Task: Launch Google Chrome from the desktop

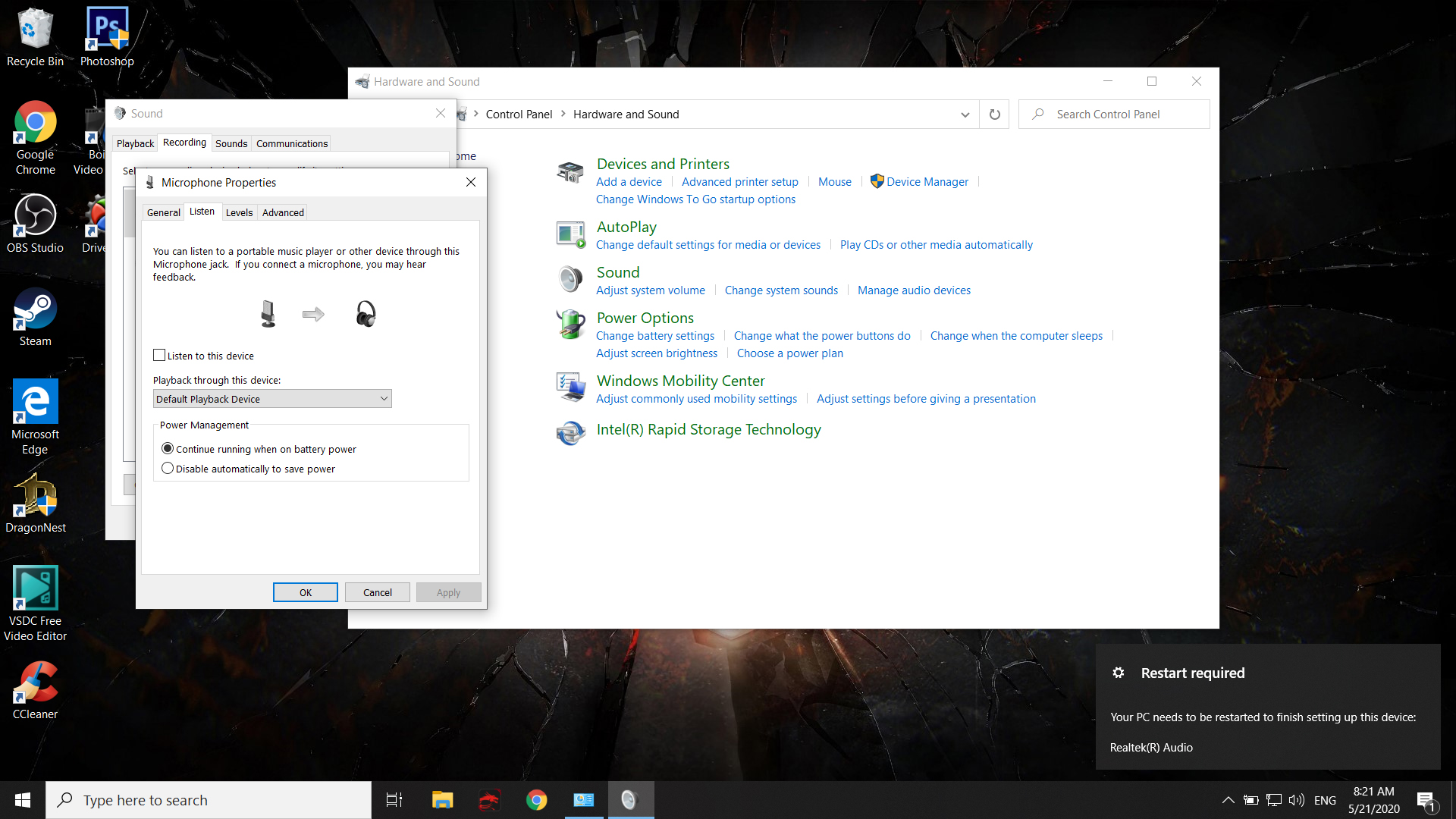Action: pos(35,138)
